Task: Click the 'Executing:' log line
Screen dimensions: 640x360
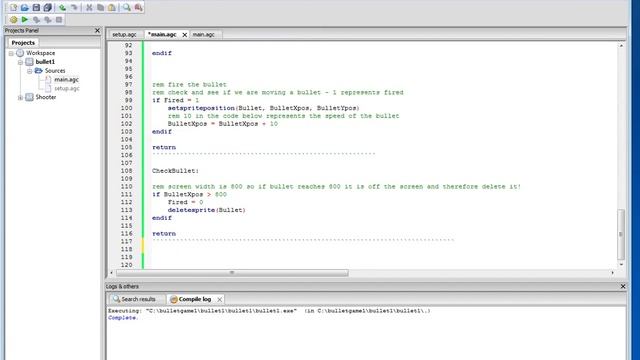Action: point(269,311)
